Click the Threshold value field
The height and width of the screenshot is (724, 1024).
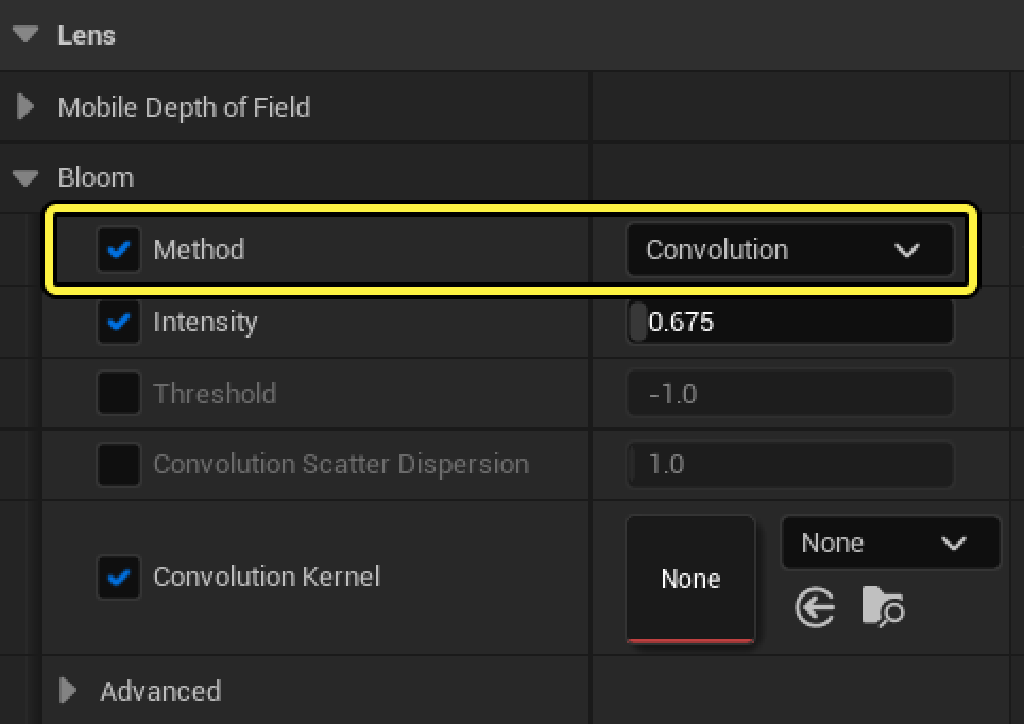click(x=790, y=393)
